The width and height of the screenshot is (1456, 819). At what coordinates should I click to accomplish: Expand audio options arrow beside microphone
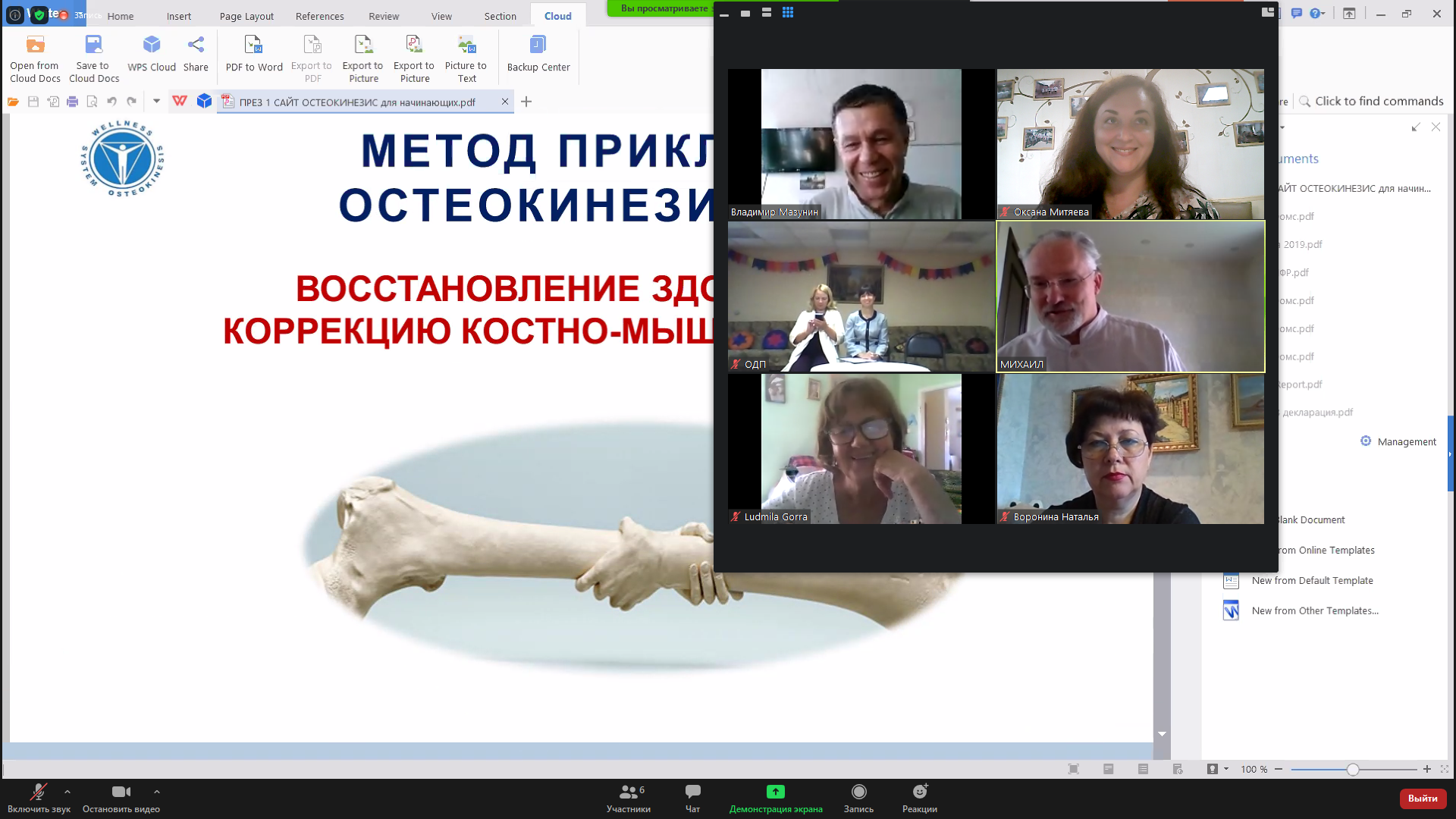tap(67, 792)
